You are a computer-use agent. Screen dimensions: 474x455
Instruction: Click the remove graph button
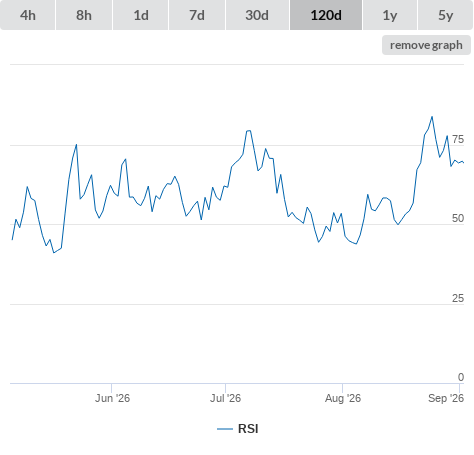click(x=426, y=45)
